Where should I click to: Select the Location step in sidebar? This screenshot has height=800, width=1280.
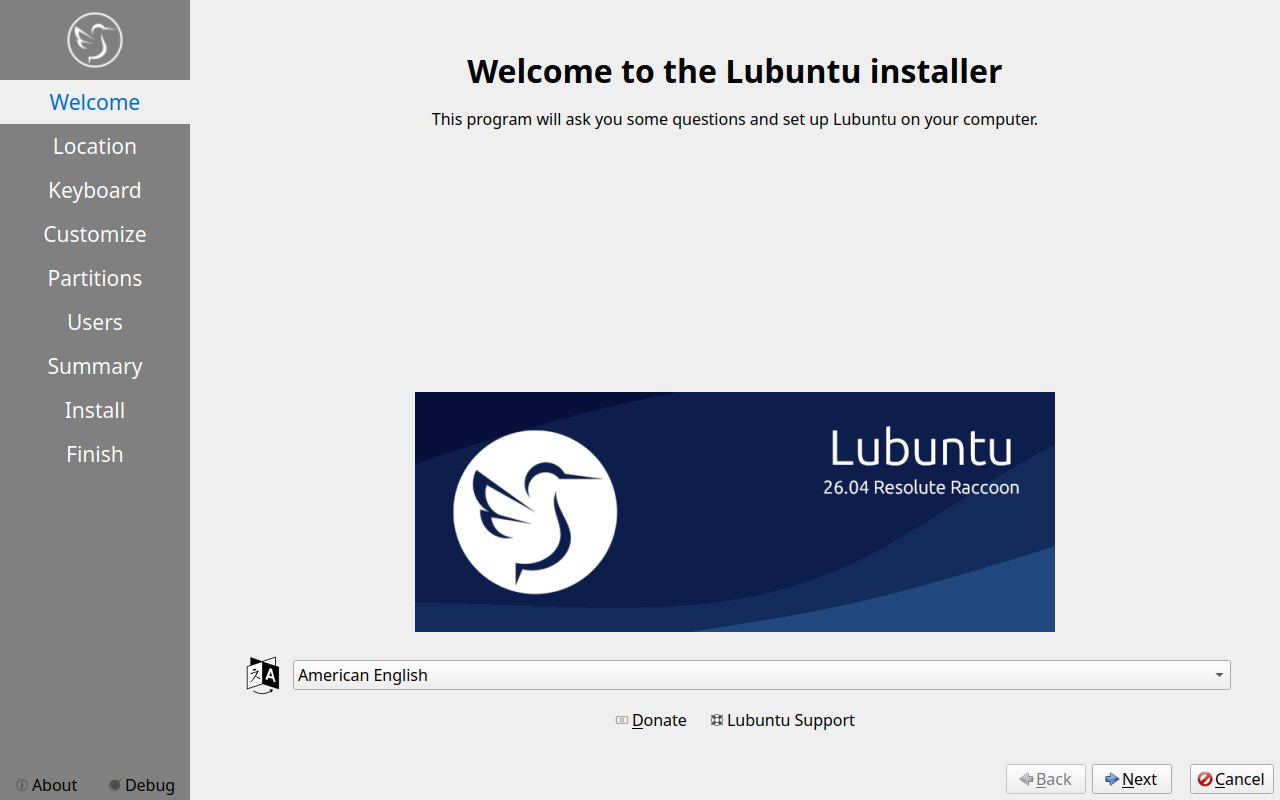(95, 146)
